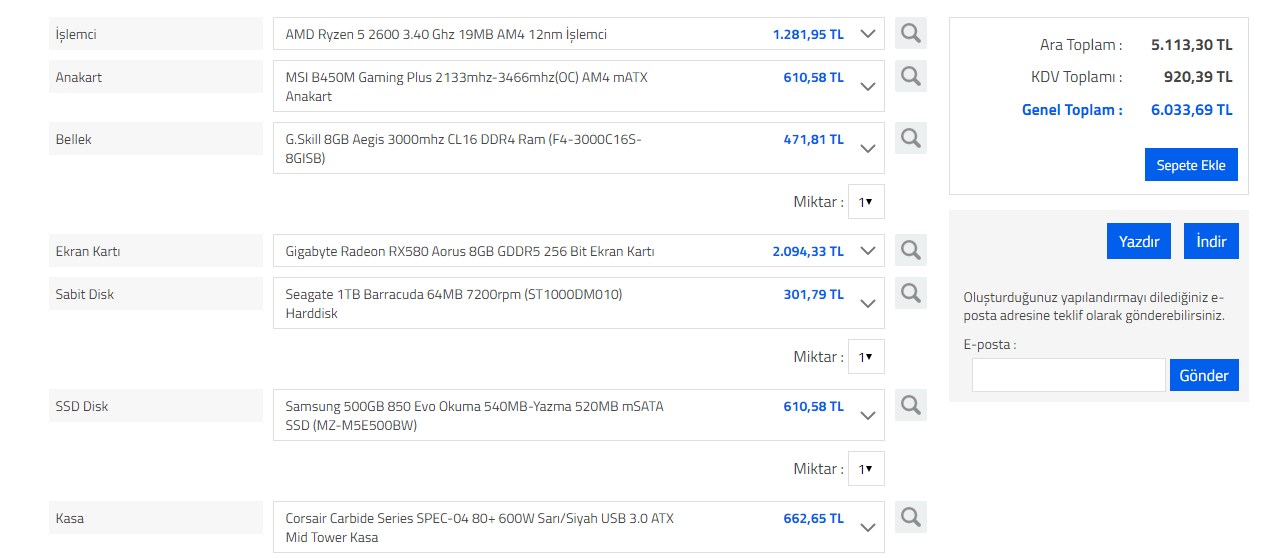Open the Miktar quantity selector under Bellek
Viewport: 1271px width, 558px height.
coord(866,201)
